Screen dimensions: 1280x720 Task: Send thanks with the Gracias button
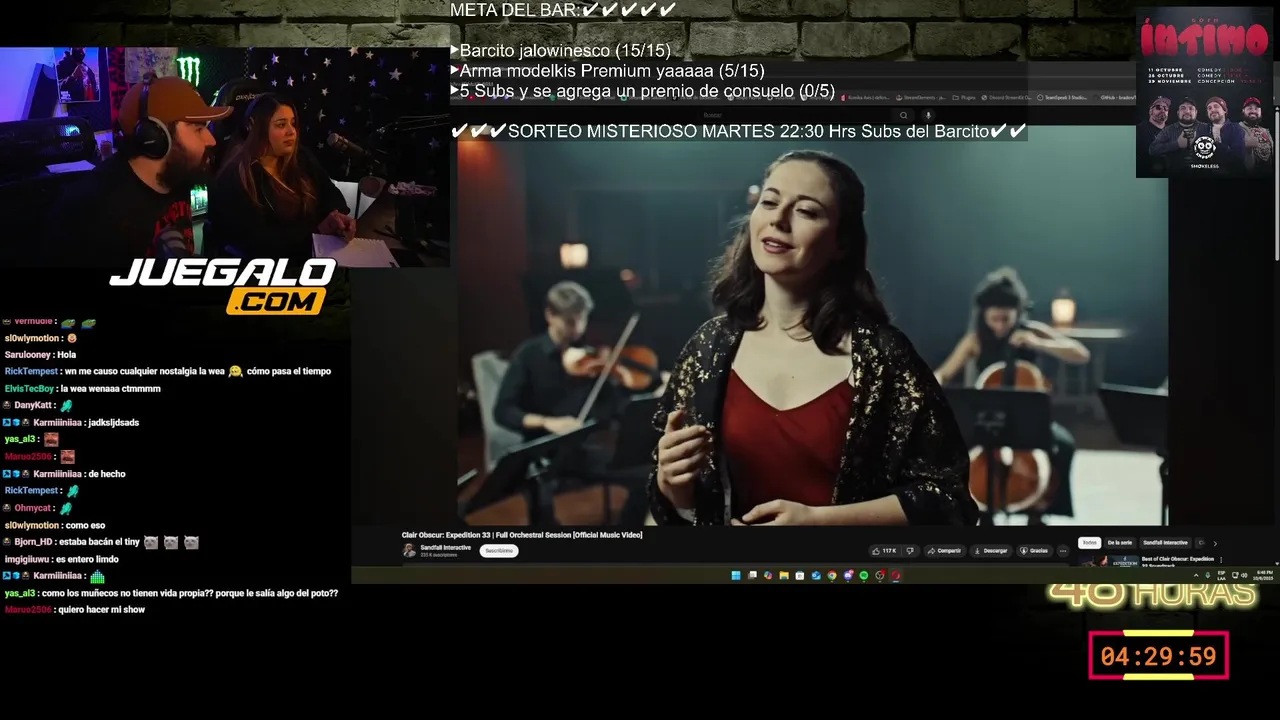click(x=1034, y=550)
